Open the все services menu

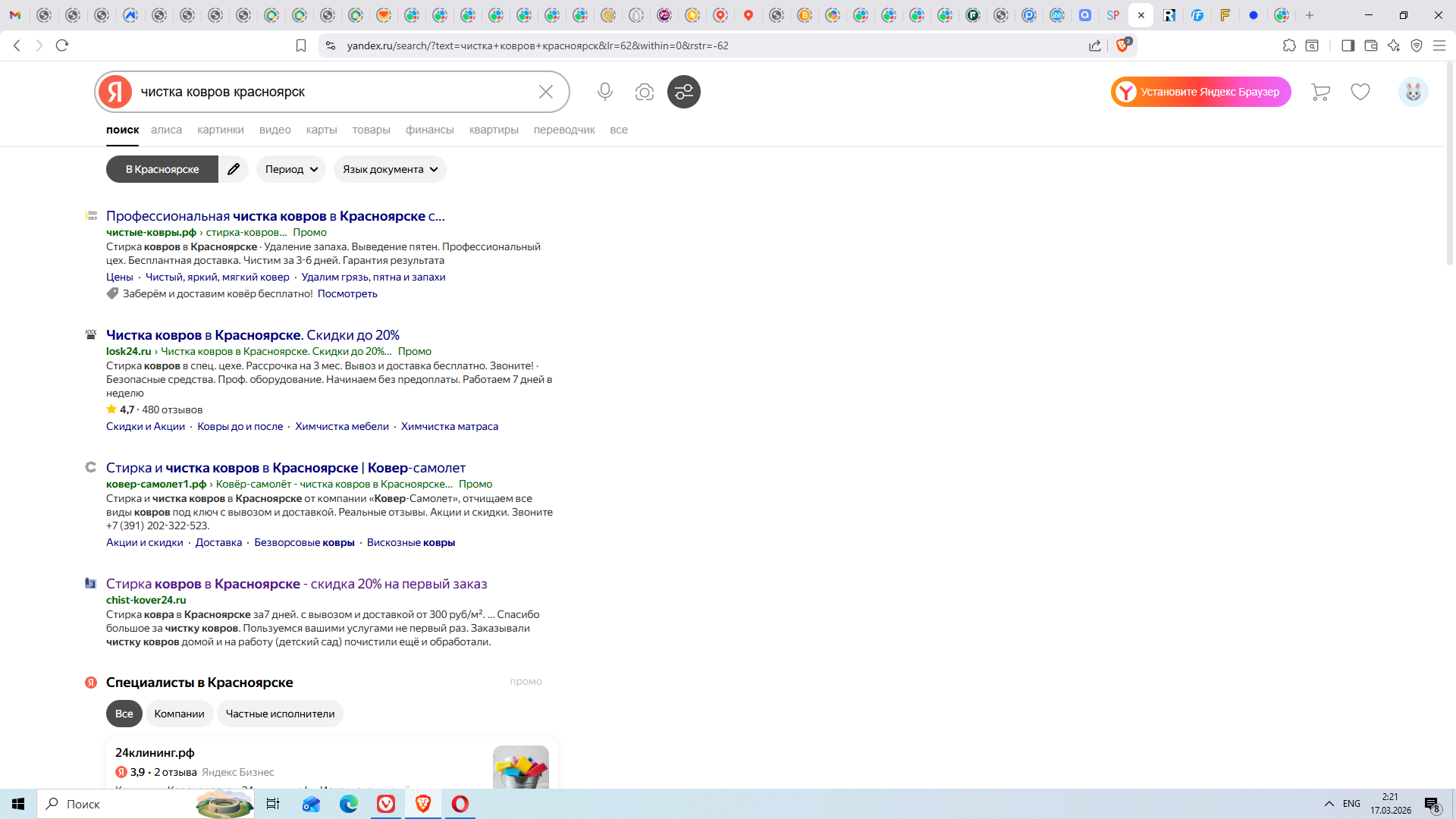(x=619, y=130)
